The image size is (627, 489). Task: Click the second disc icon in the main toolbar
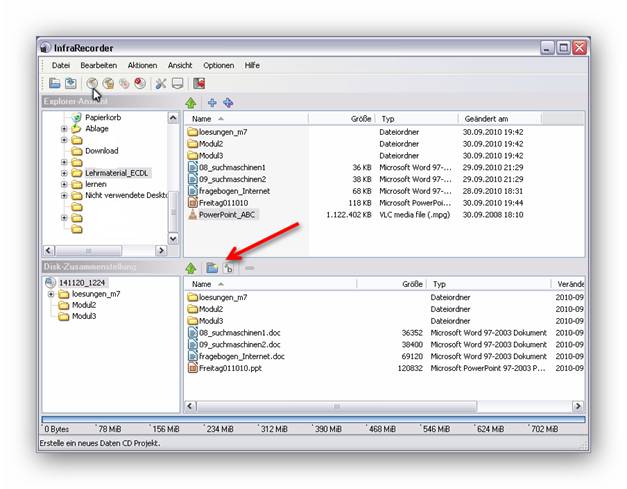click(108, 83)
